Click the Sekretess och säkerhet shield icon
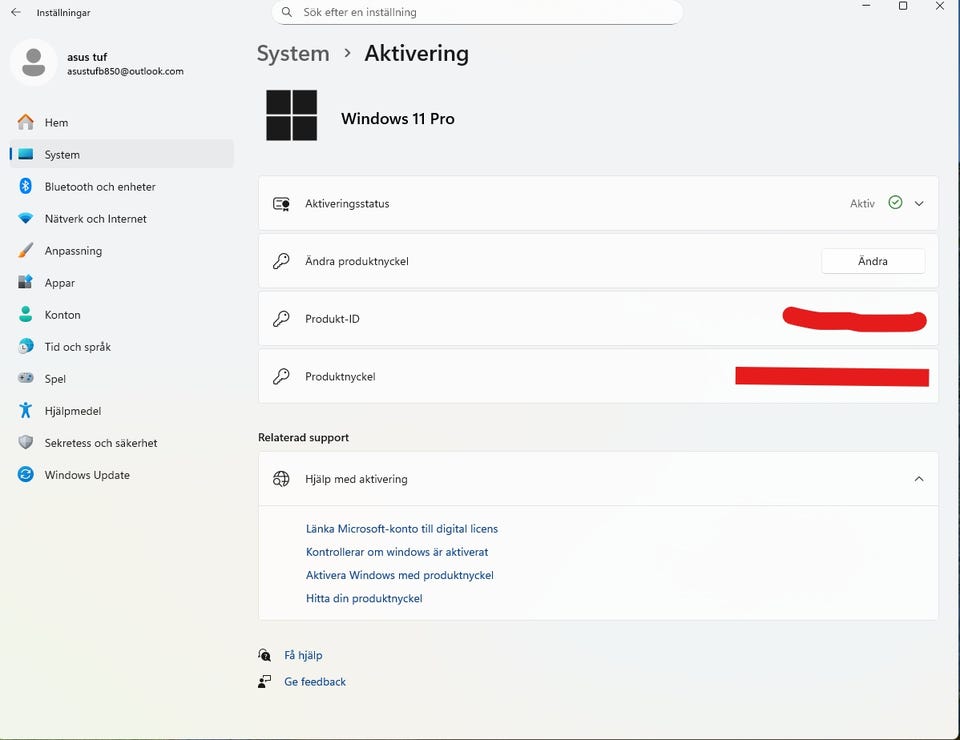 pyautogui.click(x=26, y=443)
